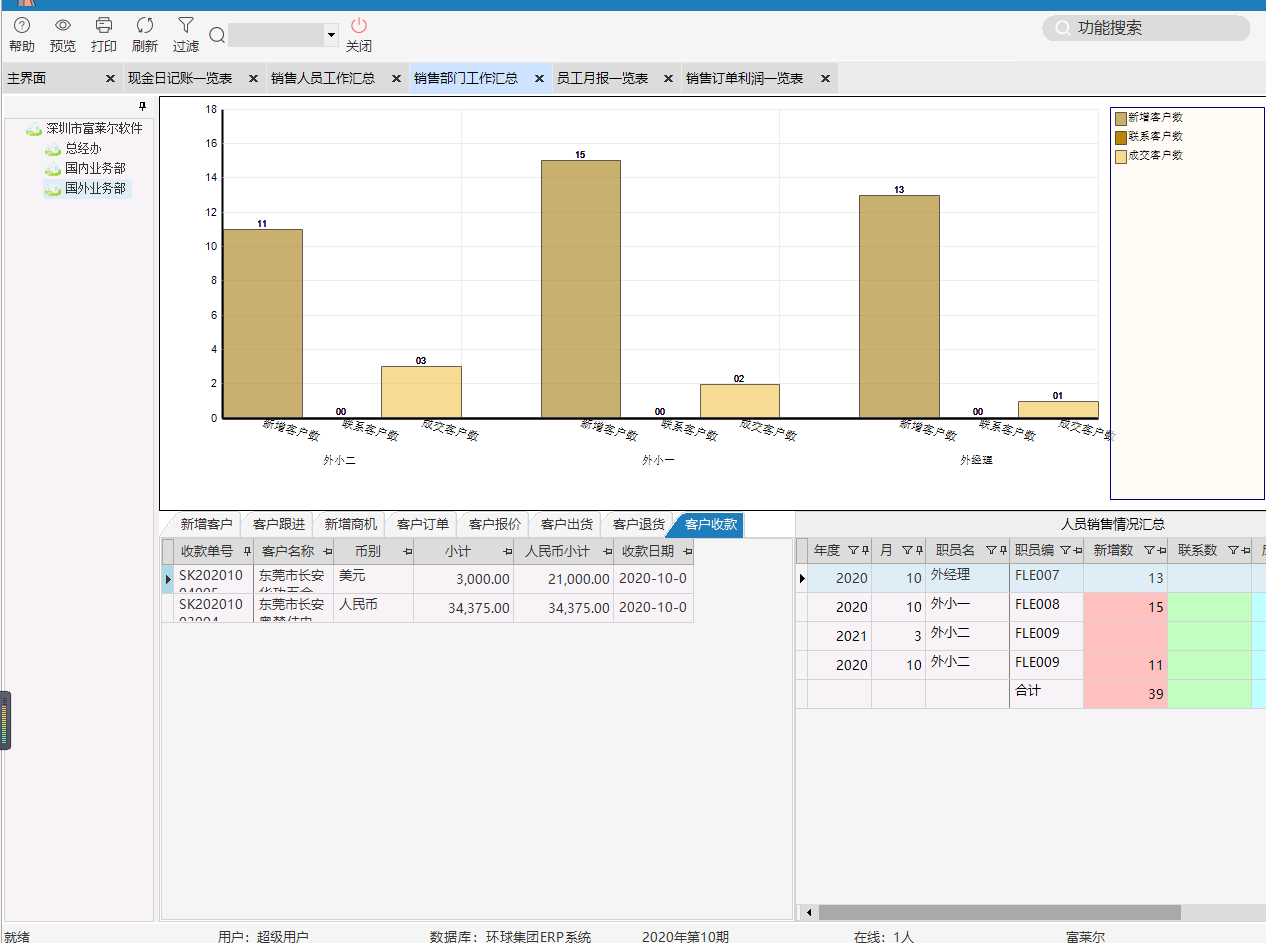
Task: Click the 关闭 power icon
Action: [x=359, y=26]
